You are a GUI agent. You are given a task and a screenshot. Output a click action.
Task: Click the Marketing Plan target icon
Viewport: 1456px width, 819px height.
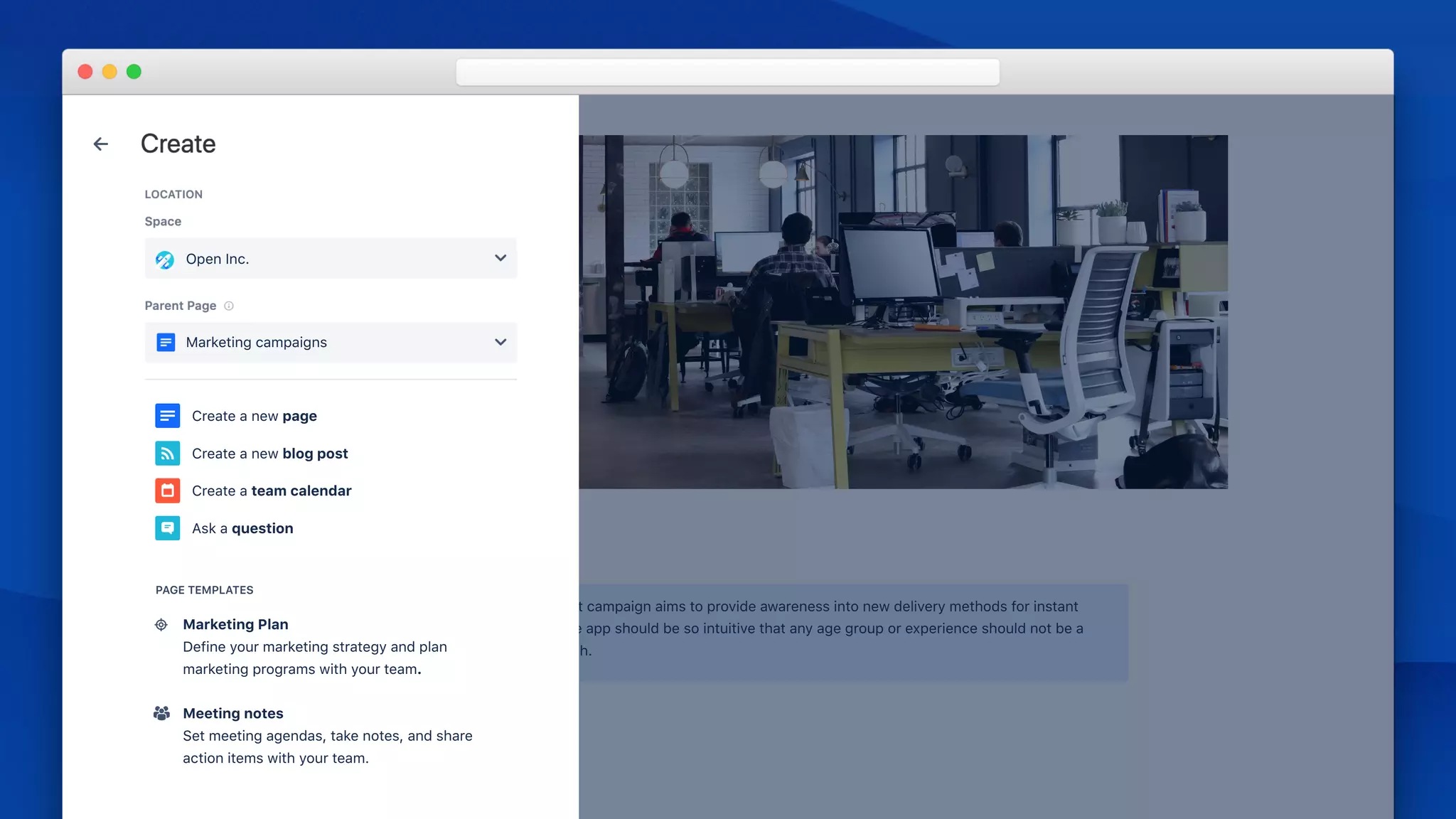(x=161, y=625)
